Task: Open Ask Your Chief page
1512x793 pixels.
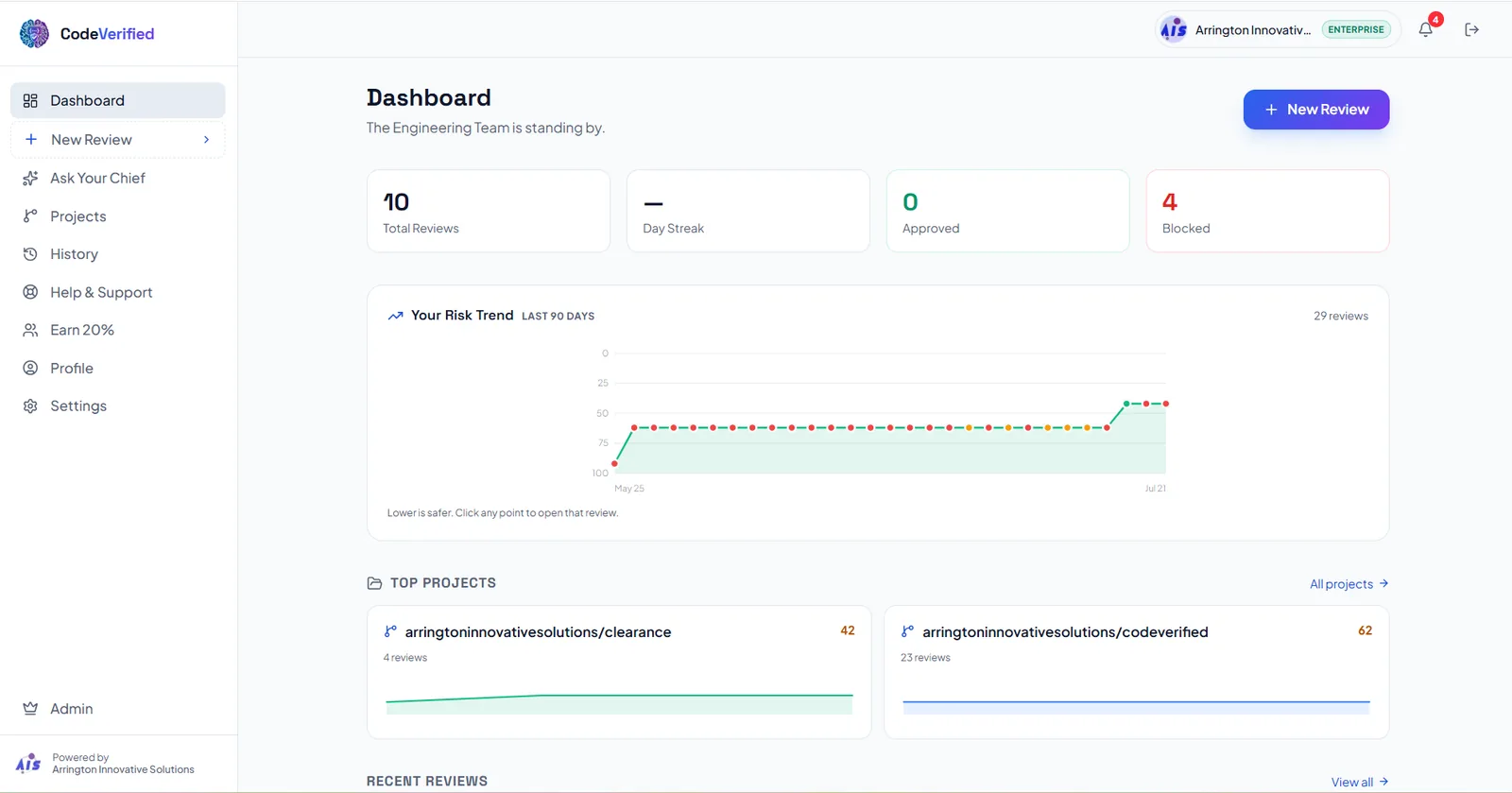Action: pyautogui.click(x=117, y=178)
